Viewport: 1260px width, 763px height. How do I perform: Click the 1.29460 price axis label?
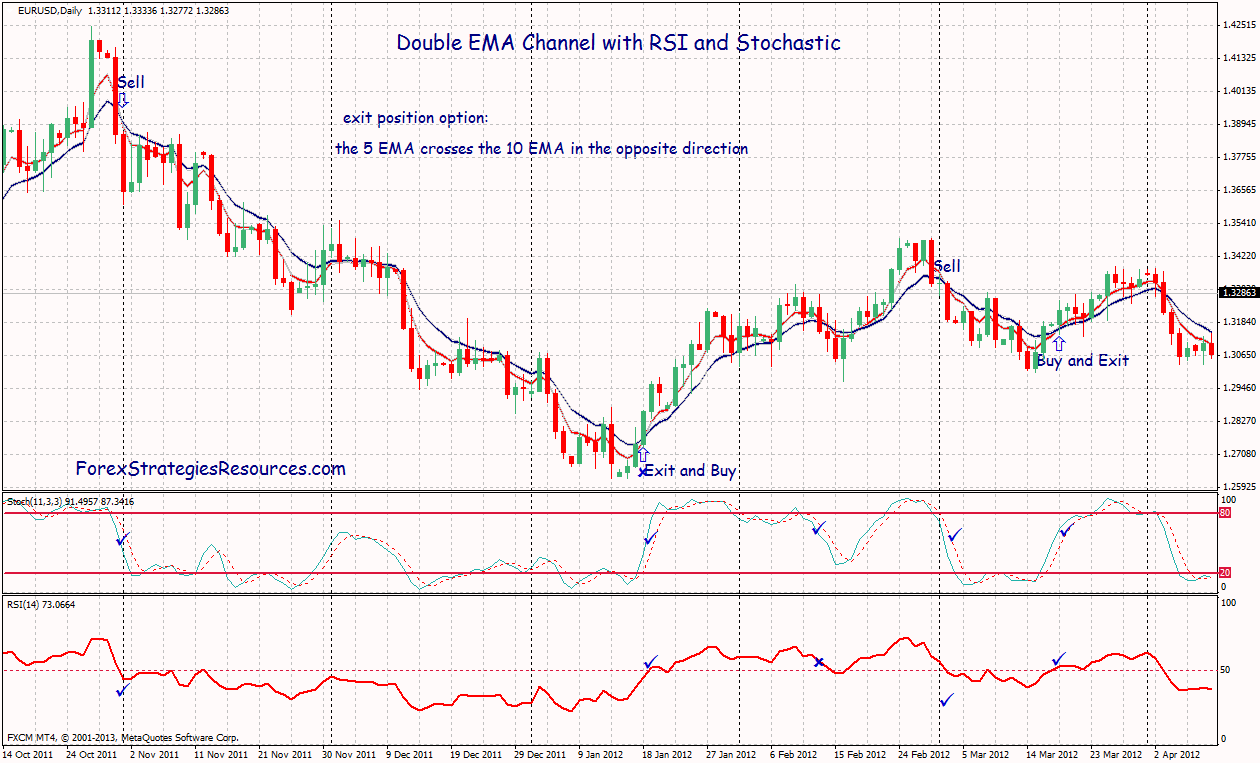pyautogui.click(x=1239, y=388)
